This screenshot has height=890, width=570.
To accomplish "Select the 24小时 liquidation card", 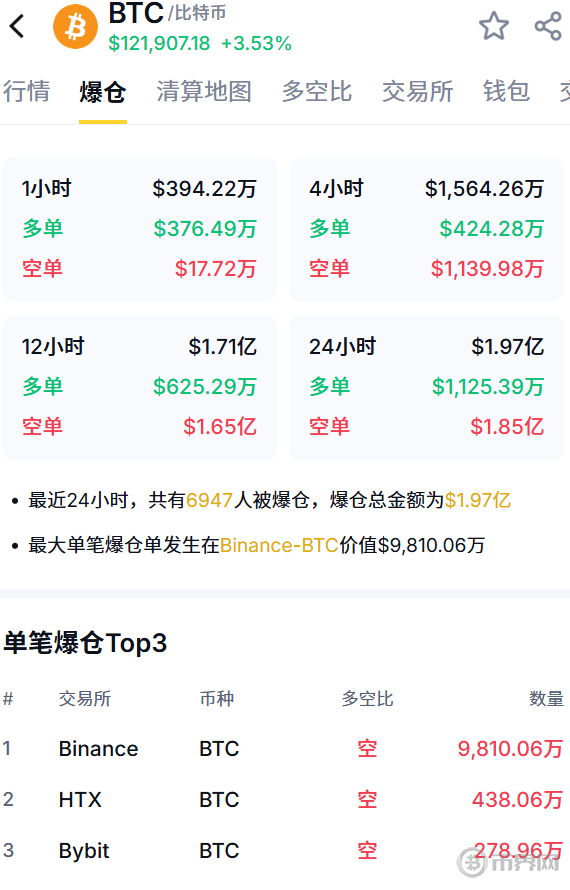I will pos(426,388).
